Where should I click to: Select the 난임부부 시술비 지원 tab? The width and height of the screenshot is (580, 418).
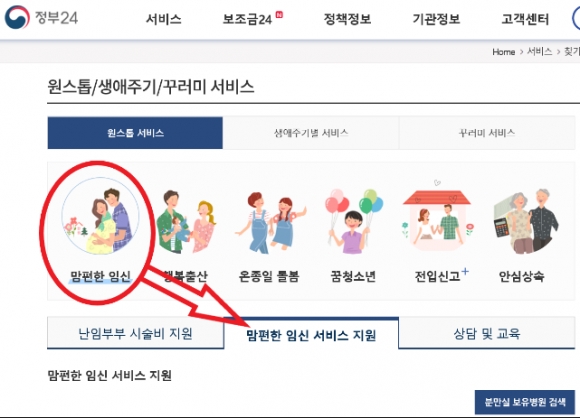[x=135, y=333]
